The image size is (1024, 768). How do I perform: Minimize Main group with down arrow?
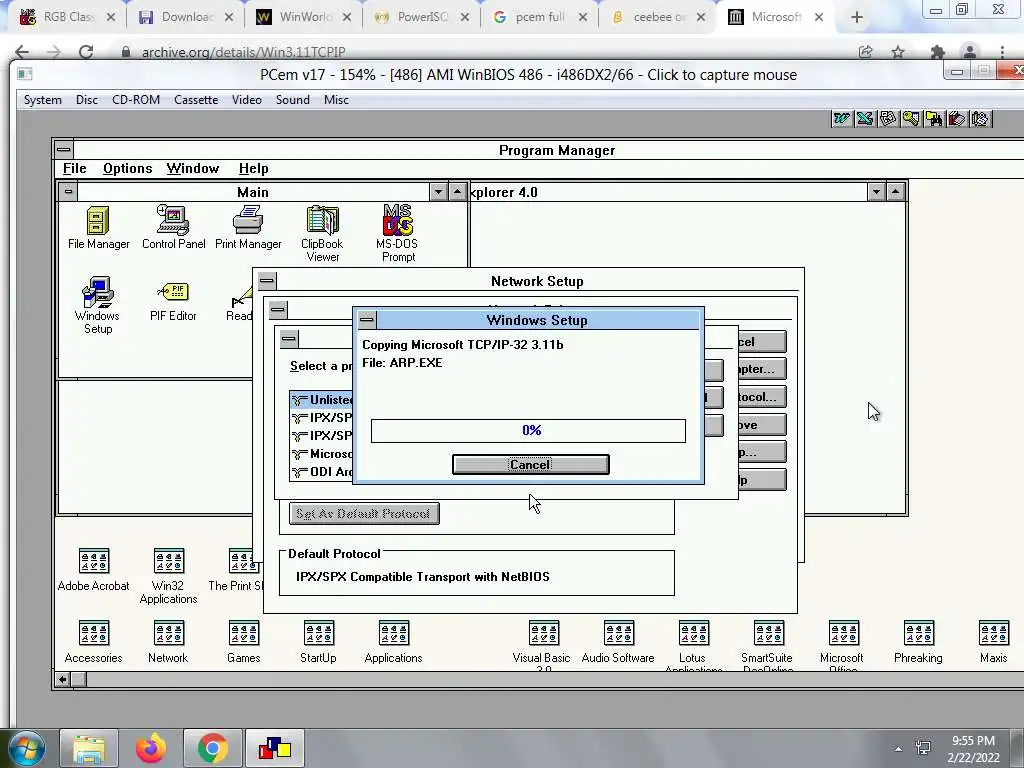tap(438, 192)
